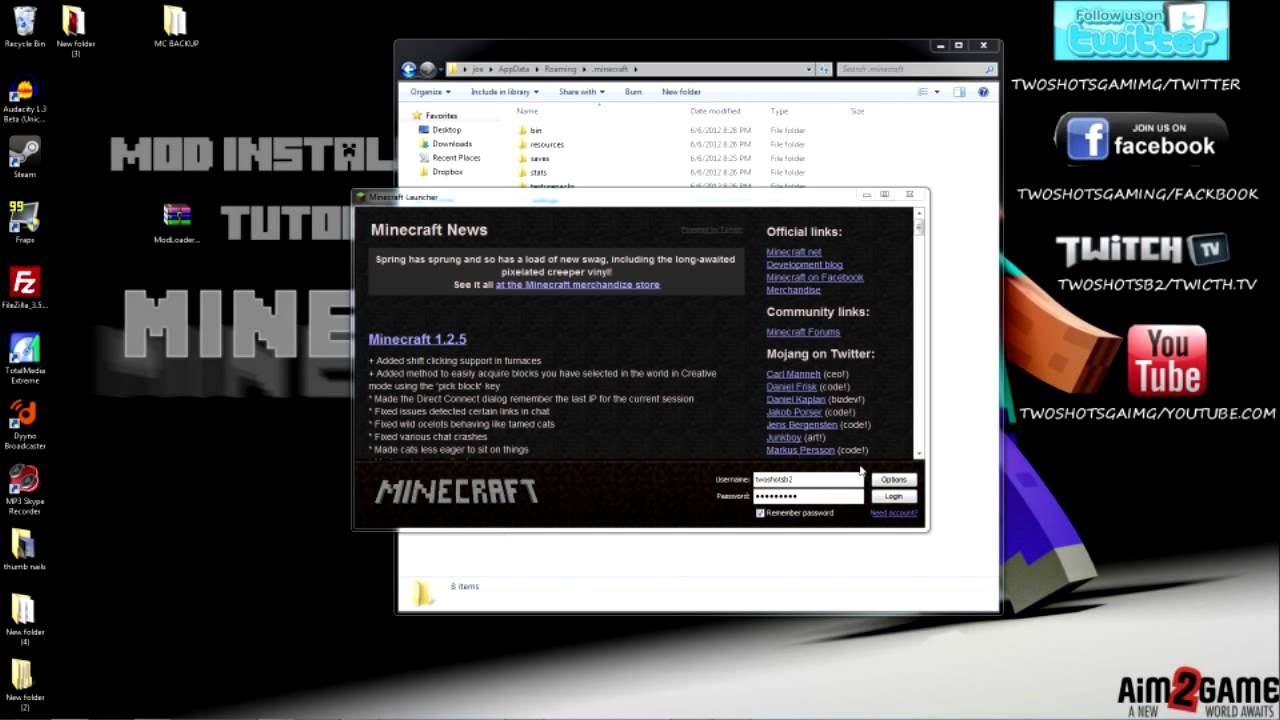The height and width of the screenshot is (720, 1280).
Task: Click Explorer's Forward navigation arrow
Action: click(428, 69)
